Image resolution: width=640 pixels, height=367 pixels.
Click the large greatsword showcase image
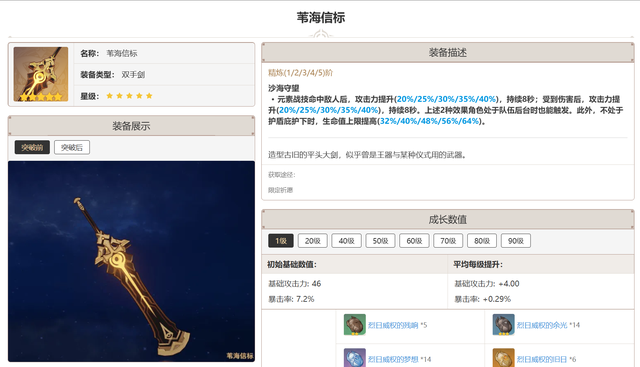point(131,261)
